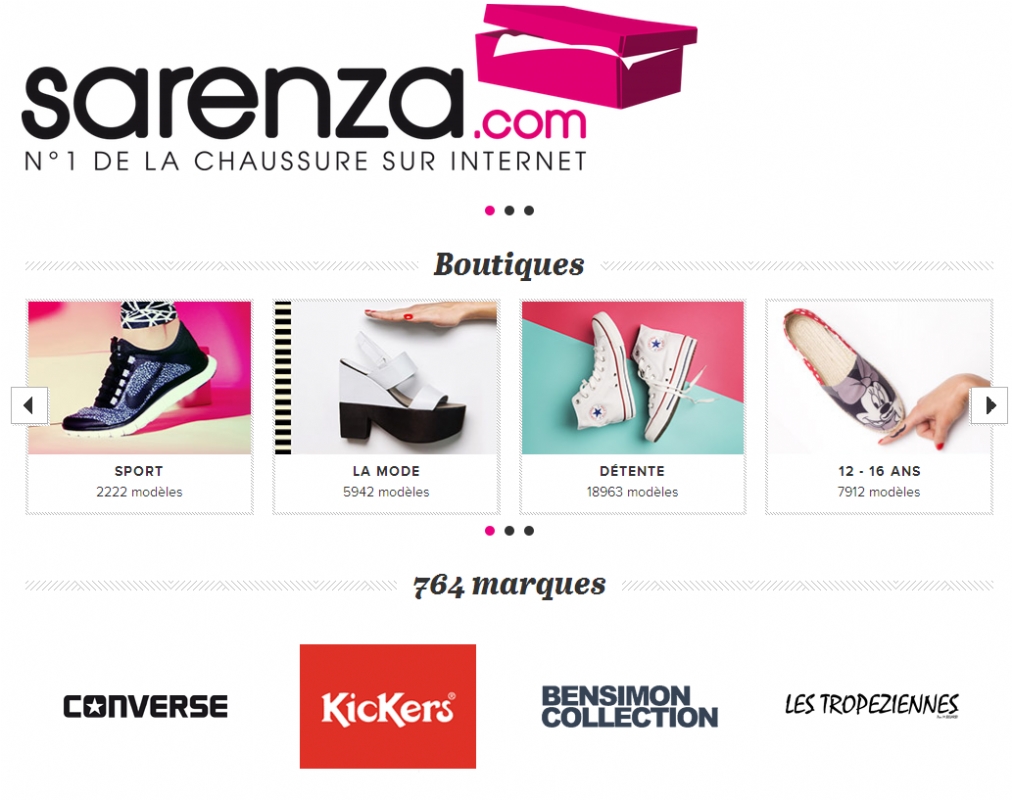This screenshot has width=1012, height=800.
Task: Select first dot below the boutiques
Action: [x=490, y=530]
